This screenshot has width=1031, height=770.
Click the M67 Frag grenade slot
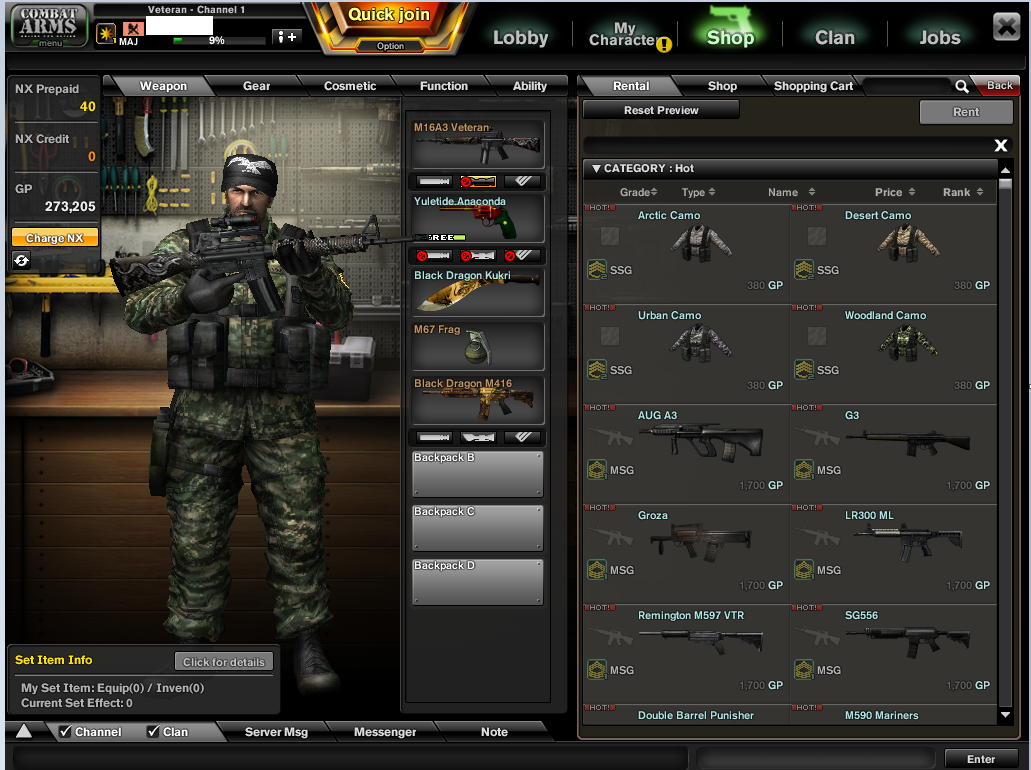click(x=478, y=346)
